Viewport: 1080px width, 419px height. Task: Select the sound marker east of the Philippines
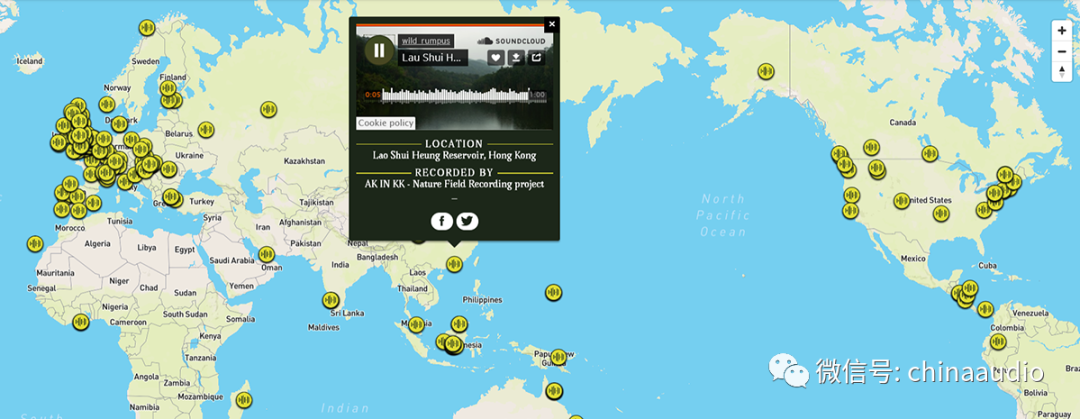pos(553,292)
